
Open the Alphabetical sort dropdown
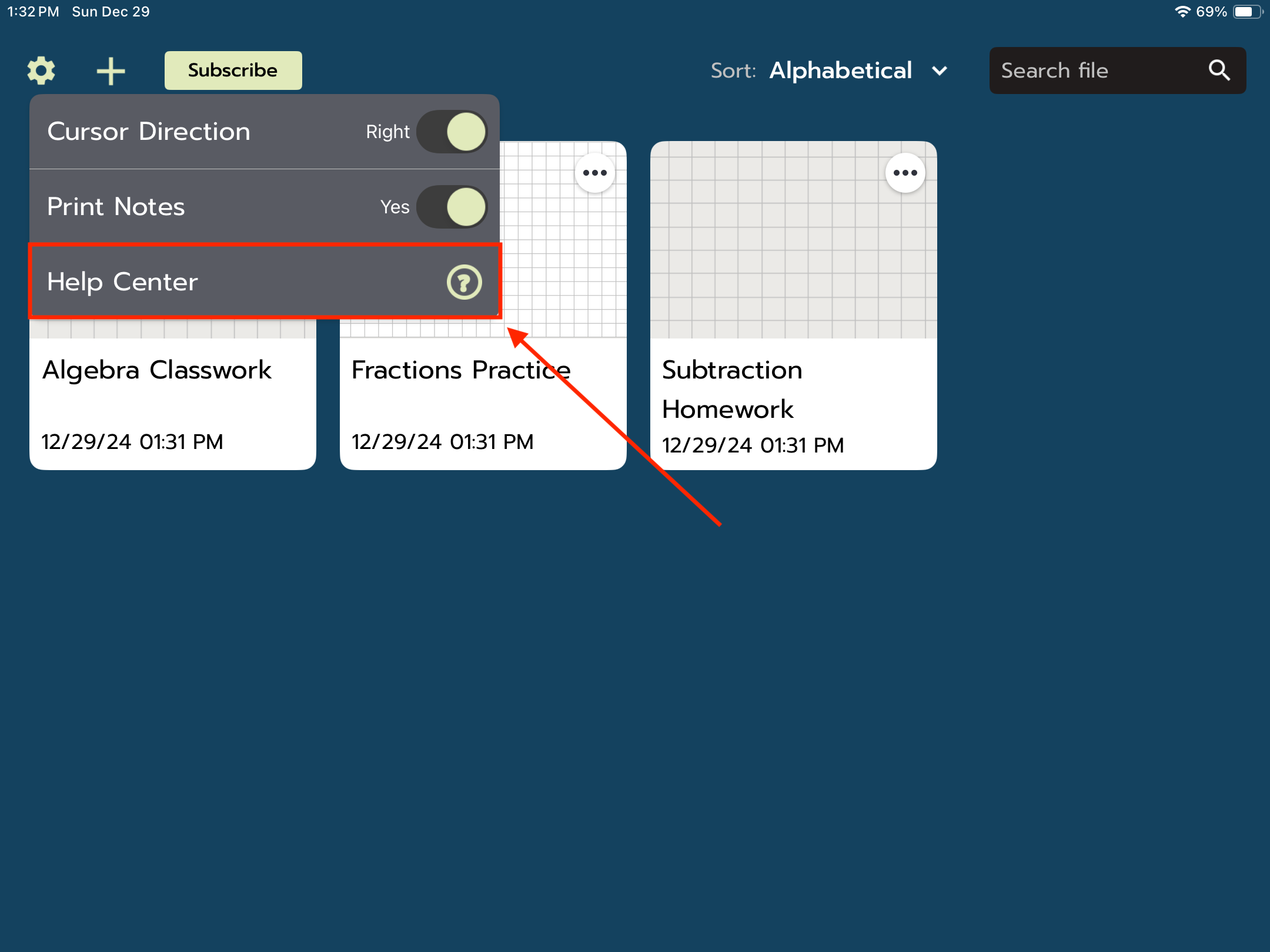tap(841, 71)
